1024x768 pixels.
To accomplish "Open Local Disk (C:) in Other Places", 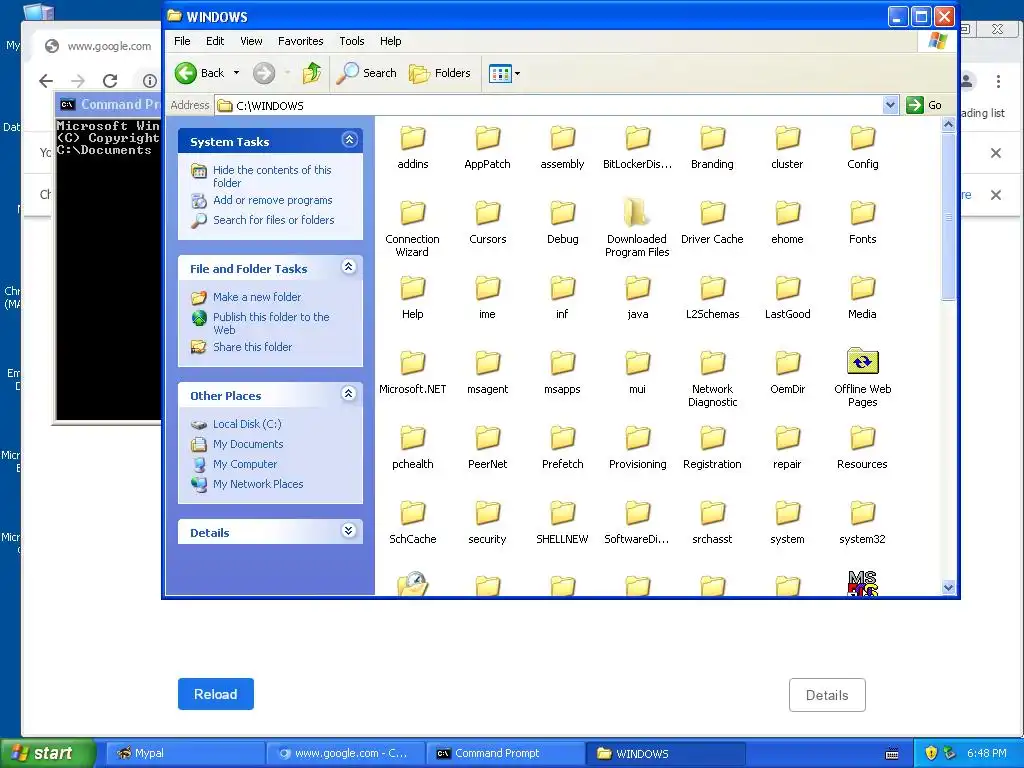I will point(247,424).
